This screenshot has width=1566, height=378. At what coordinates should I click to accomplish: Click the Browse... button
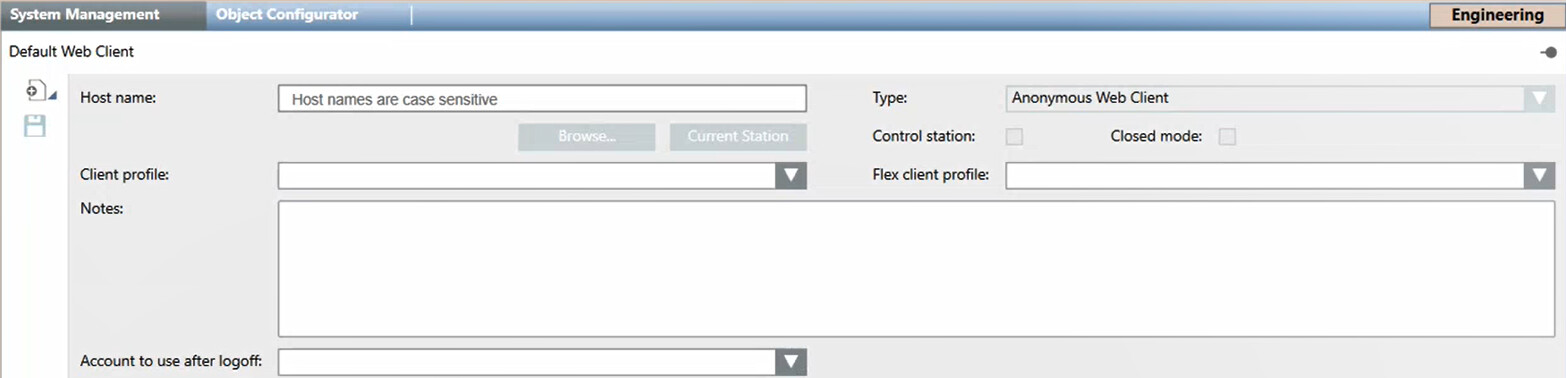click(586, 137)
